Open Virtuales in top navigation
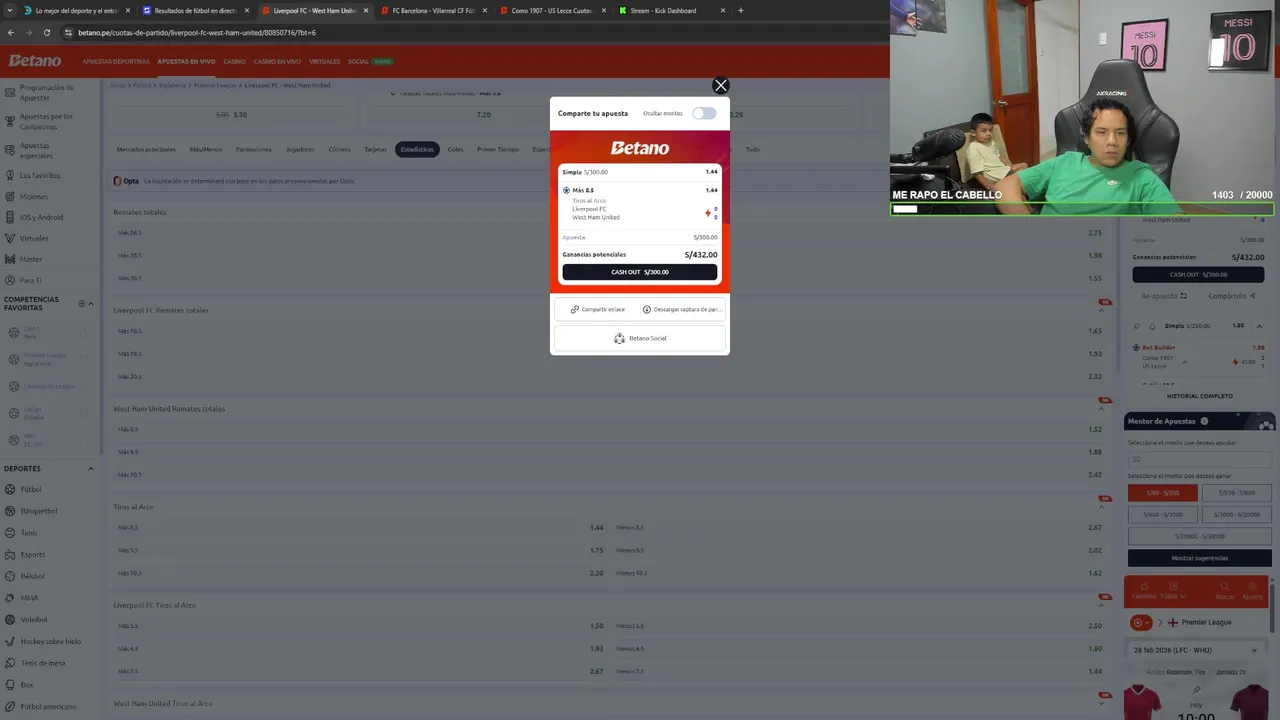This screenshot has height=720, width=1280. [x=325, y=61]
